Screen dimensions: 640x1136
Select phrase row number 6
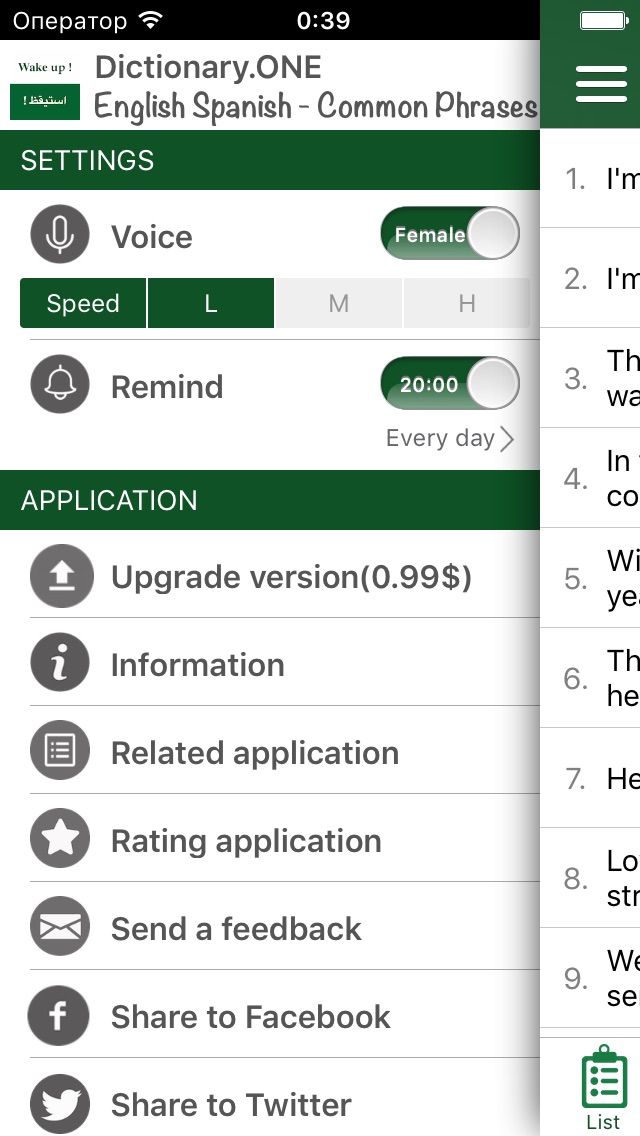pos(590,678)
